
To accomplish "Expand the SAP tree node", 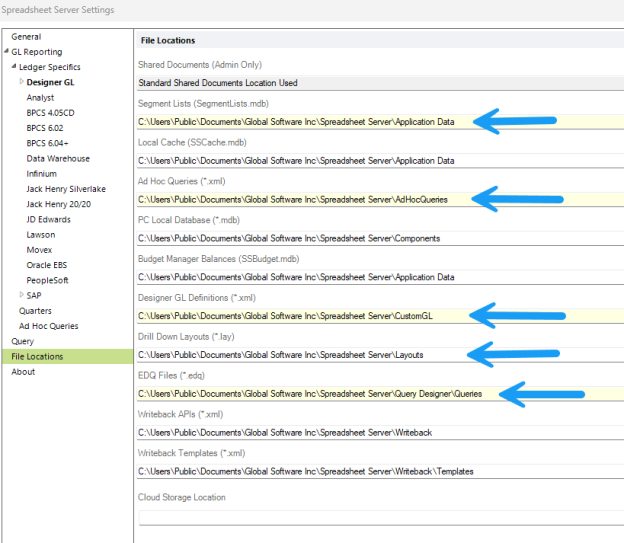I will click(x=22, y=295).
